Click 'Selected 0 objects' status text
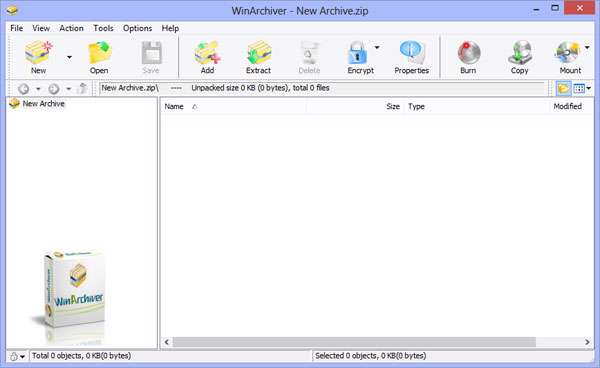 (370, 356)
